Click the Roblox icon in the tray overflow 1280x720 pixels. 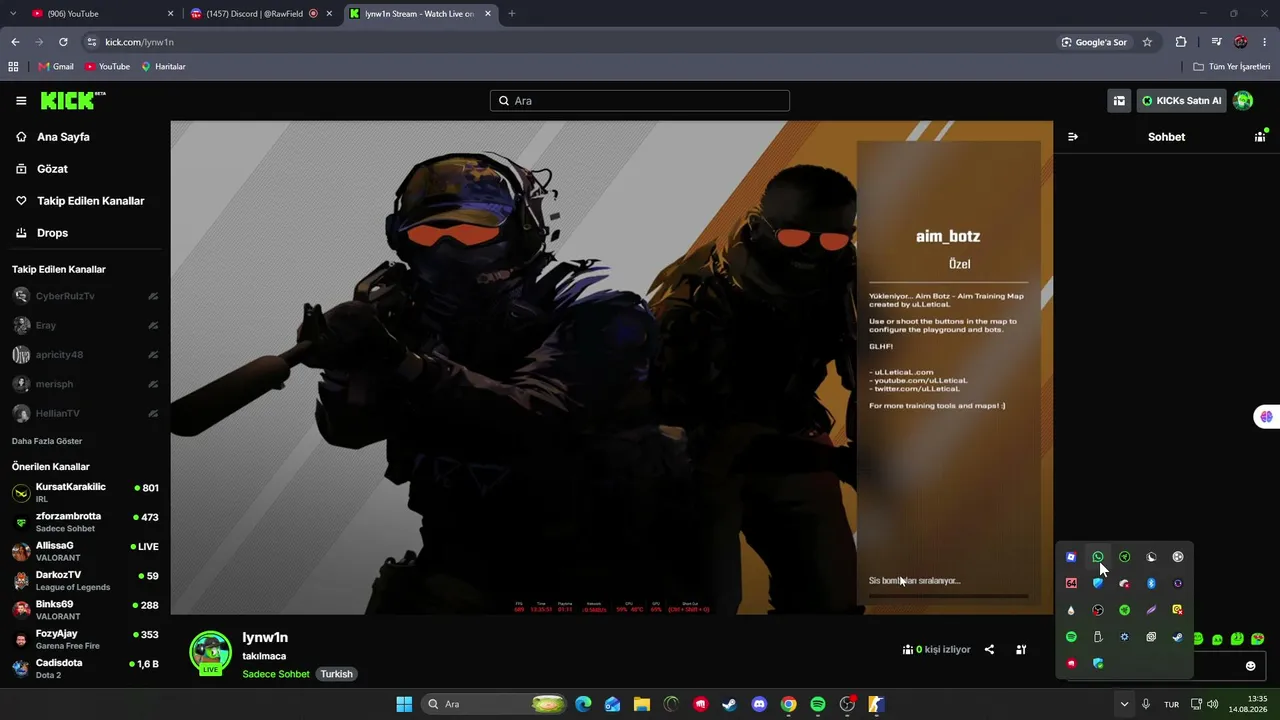[1071, 557]
